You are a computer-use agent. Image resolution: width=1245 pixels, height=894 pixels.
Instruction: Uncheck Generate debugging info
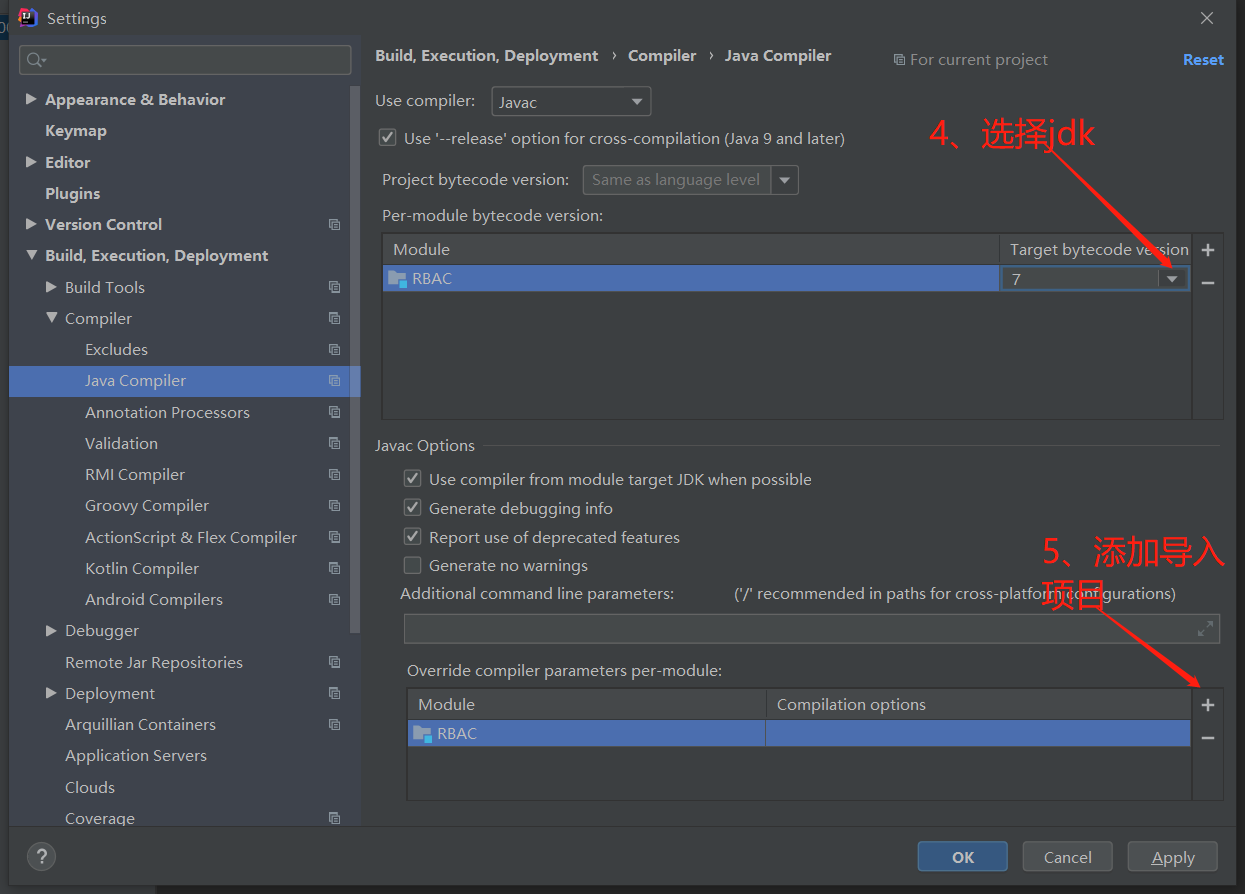click(x=412, y=508)
